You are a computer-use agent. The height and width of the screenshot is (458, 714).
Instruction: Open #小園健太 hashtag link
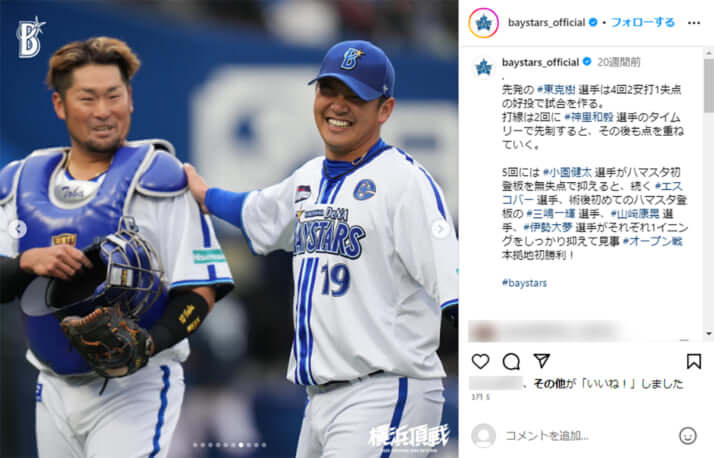coord(567,172)
